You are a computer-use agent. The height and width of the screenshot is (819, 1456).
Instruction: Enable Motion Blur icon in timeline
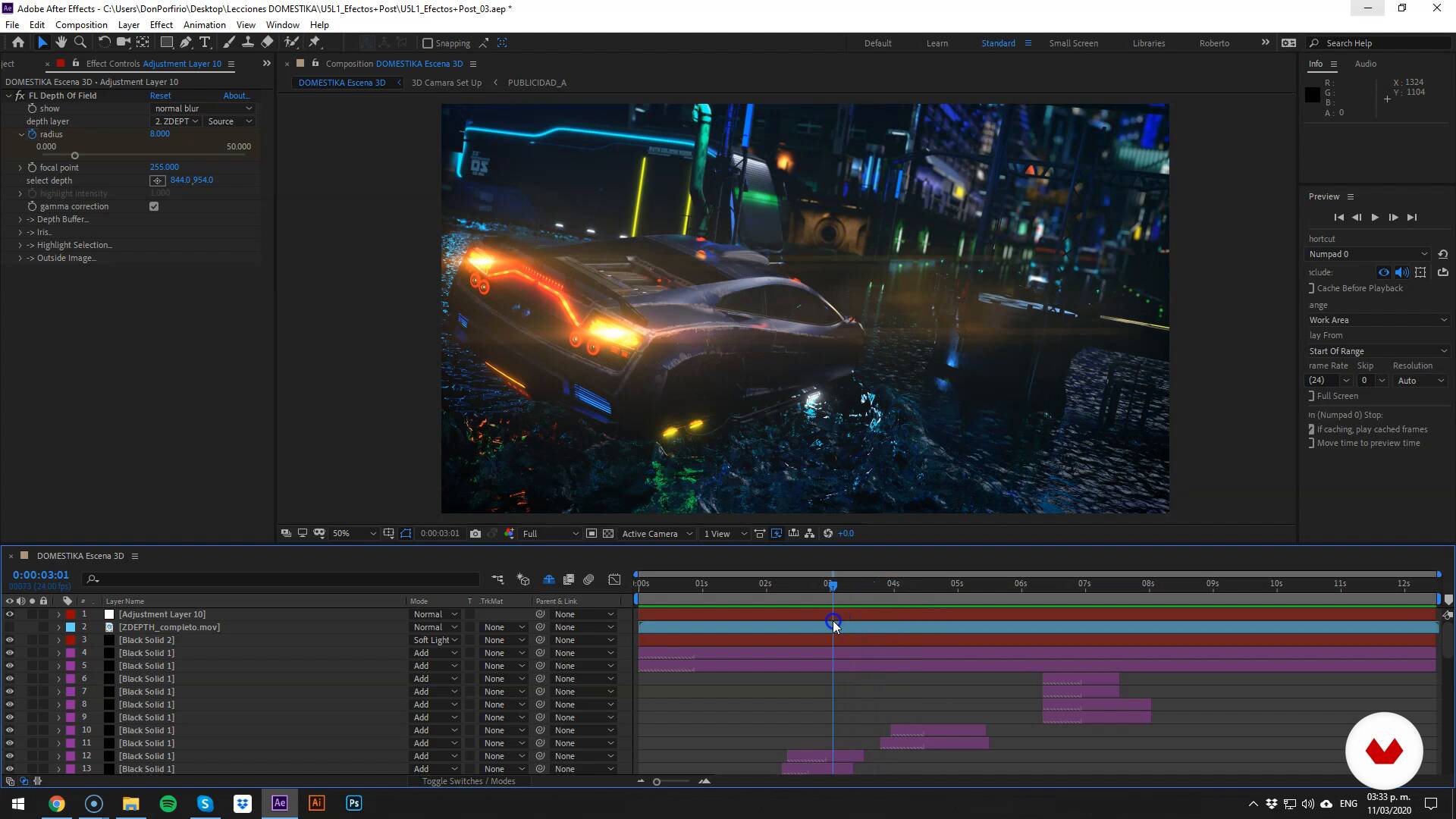click(588, 579)
